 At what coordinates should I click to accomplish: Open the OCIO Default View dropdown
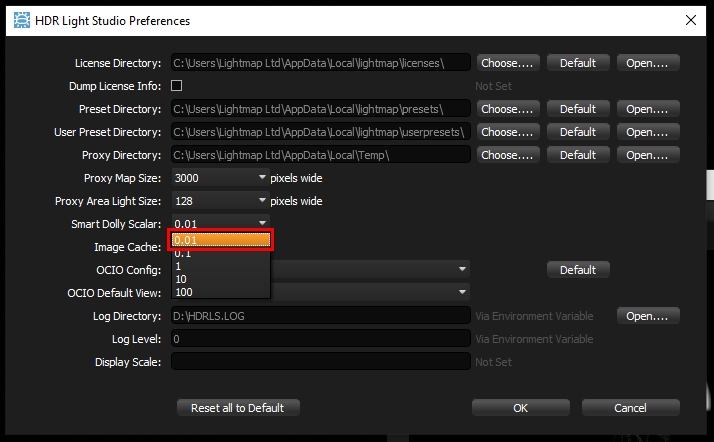(x=369, y=292)
